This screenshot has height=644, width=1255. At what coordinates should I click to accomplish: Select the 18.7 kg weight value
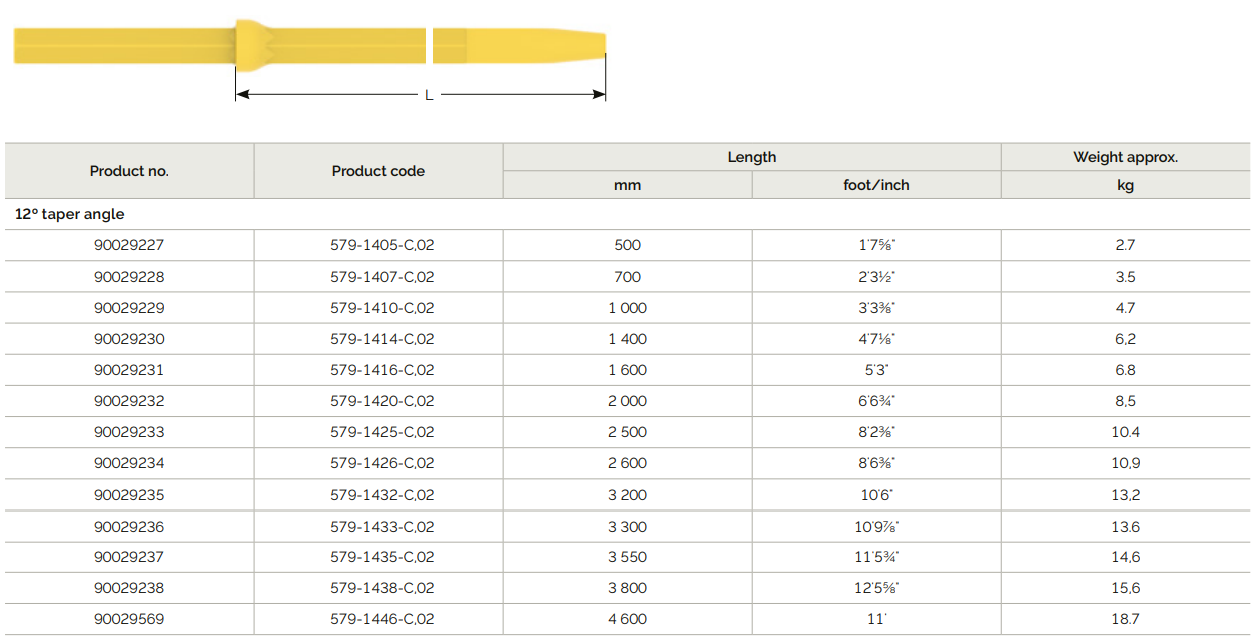(x=1126, y=619)
